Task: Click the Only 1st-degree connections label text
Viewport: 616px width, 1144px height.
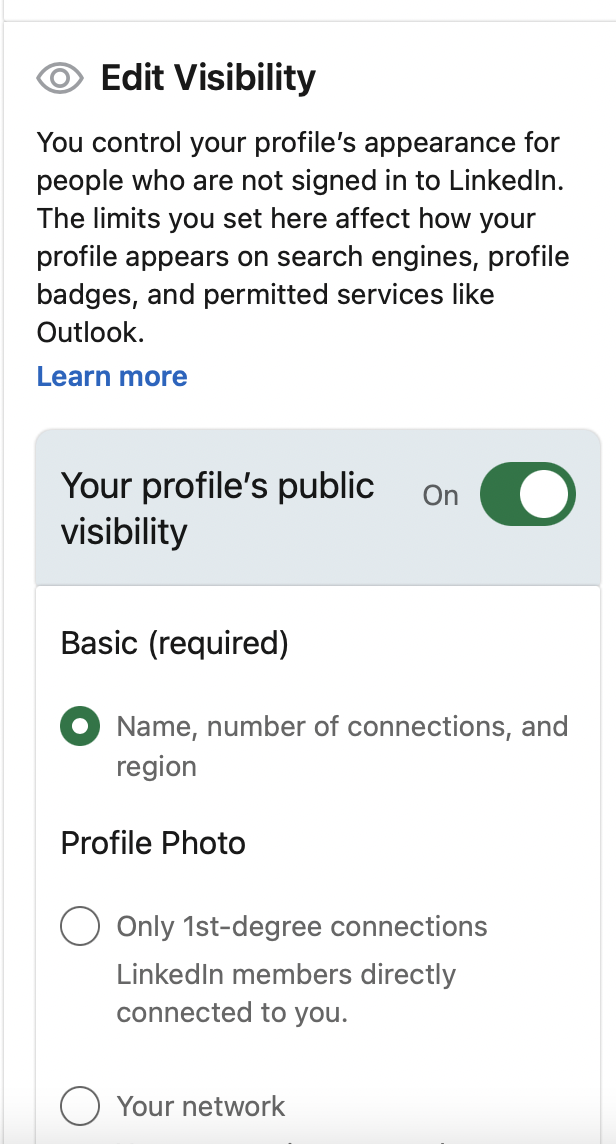Action: (301, 927)
